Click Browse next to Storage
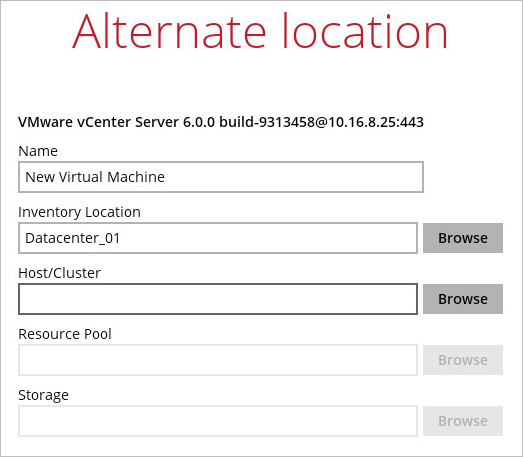523x457 pixels. click(463, 421)
